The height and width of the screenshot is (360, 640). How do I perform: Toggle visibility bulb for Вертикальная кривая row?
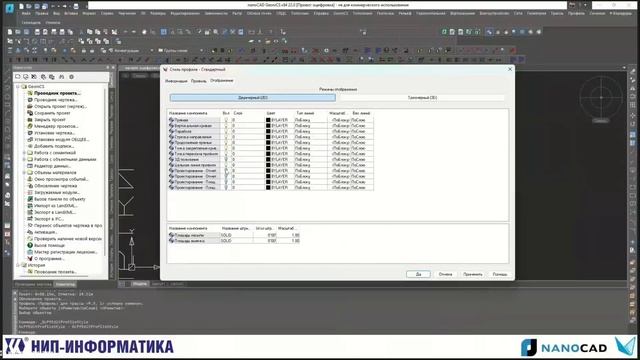(226, 126)
